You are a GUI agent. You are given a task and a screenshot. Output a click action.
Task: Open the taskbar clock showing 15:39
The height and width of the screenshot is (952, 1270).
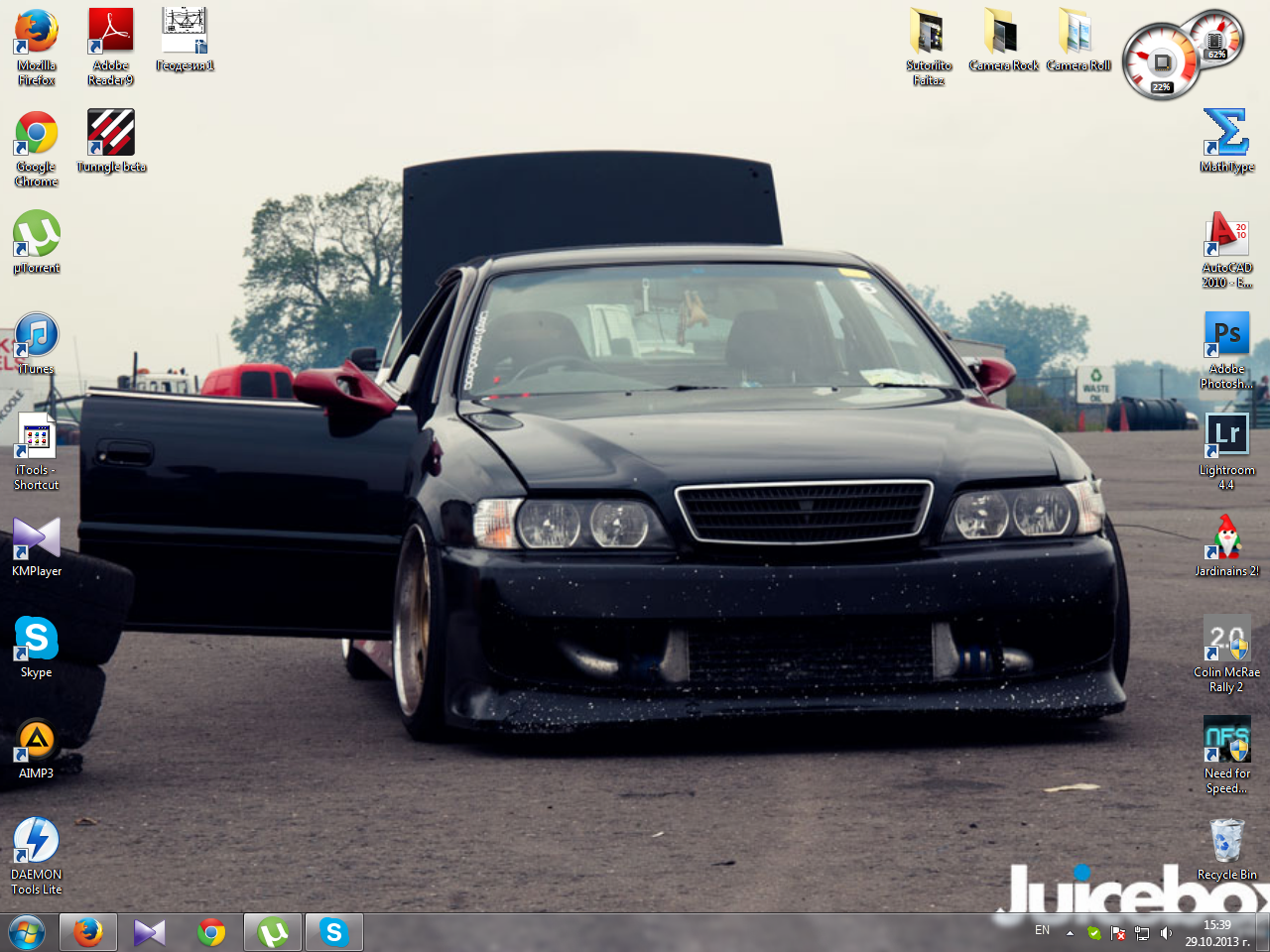click(x=1217, y=933)
